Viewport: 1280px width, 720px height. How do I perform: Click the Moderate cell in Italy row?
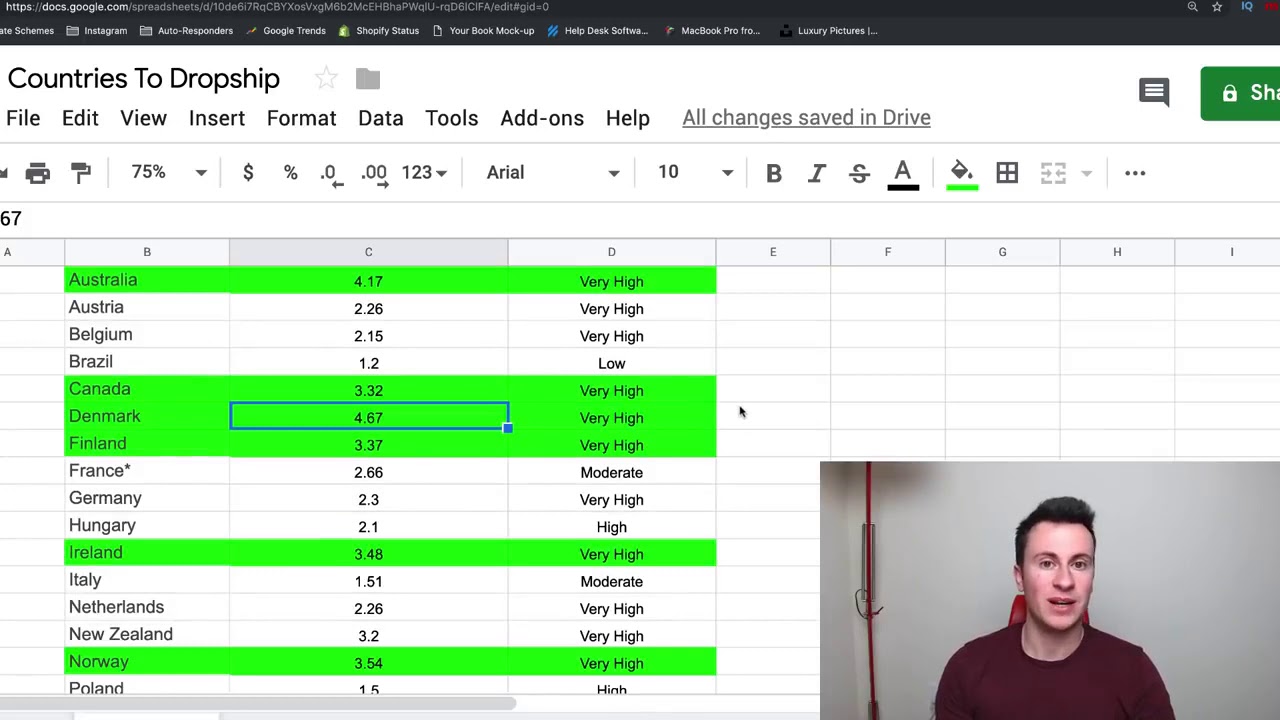[611, 581]
